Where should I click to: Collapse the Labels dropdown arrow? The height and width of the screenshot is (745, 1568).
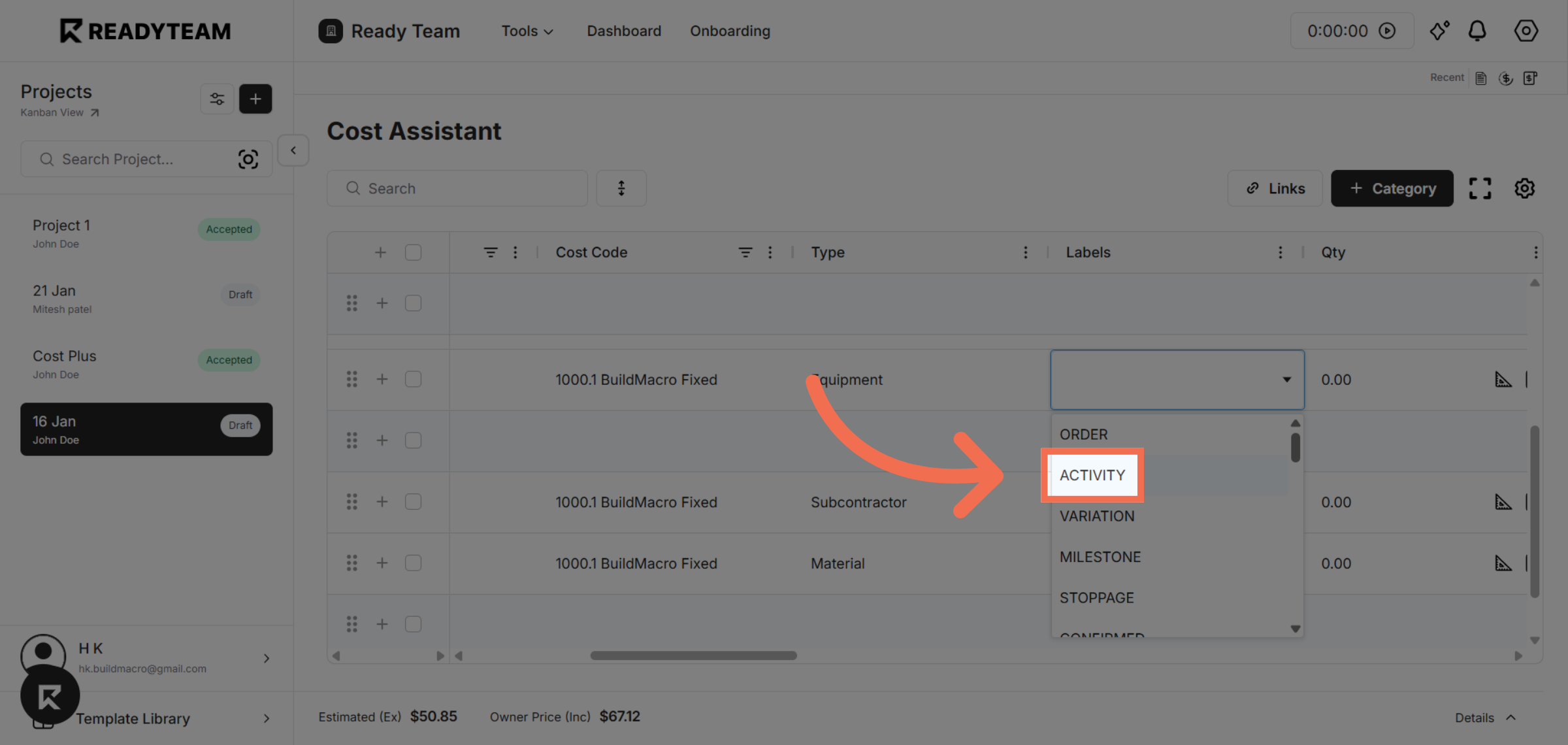point(1286,380)
